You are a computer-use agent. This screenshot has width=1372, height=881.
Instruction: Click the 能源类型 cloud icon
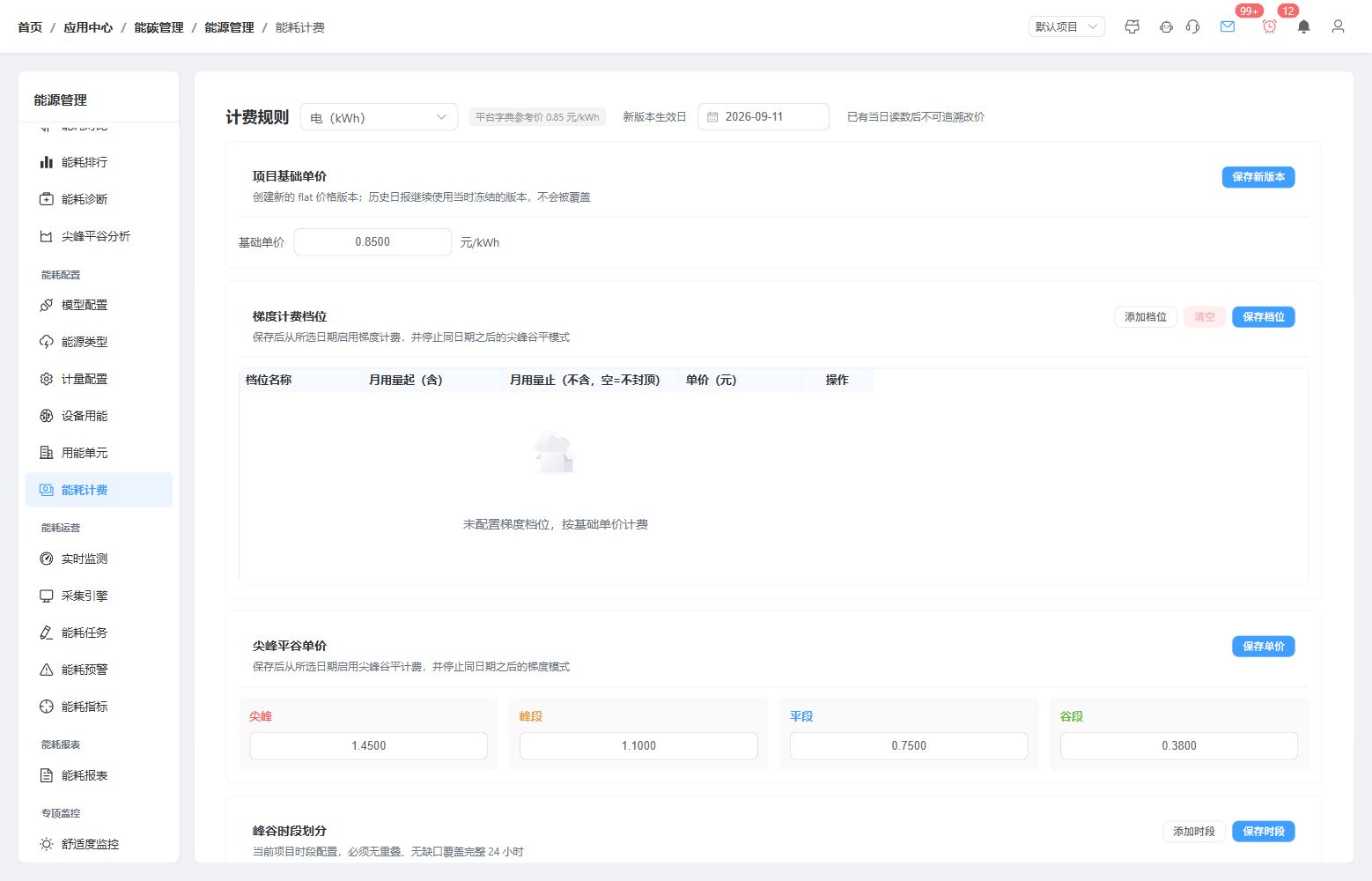[x=47, y=342]
